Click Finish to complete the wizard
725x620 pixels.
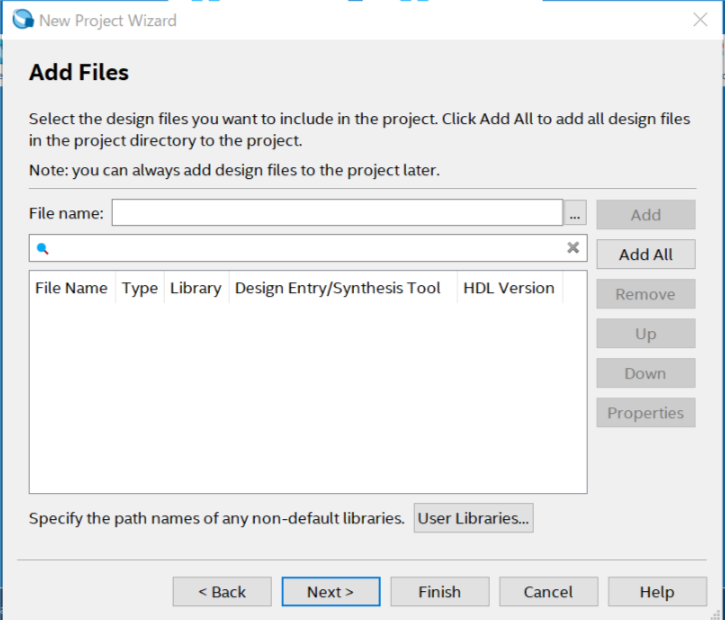coord(439,592)
